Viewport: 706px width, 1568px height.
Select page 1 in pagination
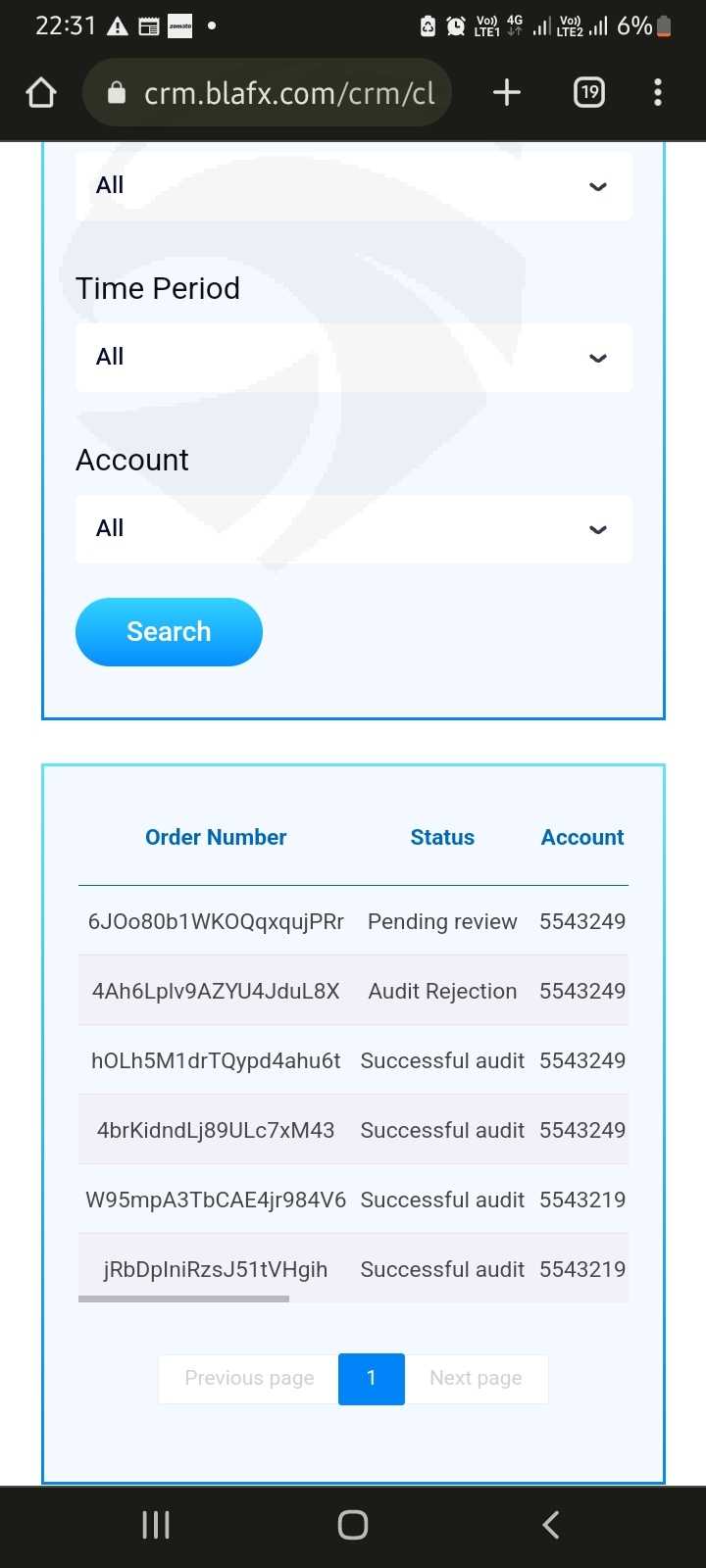tap(371, 1379)
